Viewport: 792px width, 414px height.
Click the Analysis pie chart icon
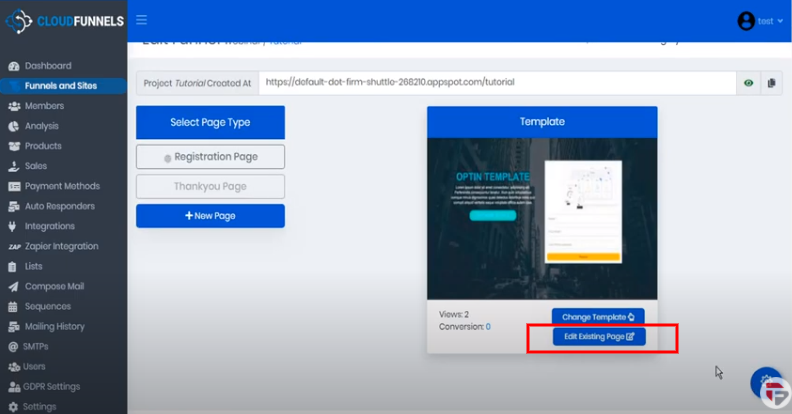[x=14, y=126]
